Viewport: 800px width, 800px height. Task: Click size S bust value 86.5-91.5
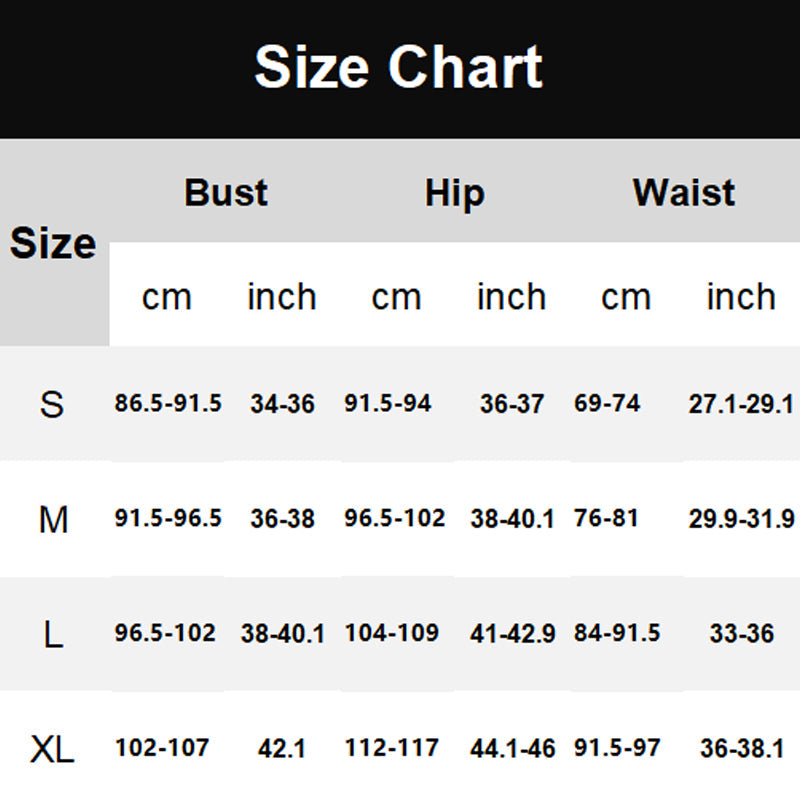click(x=168, y=404)
